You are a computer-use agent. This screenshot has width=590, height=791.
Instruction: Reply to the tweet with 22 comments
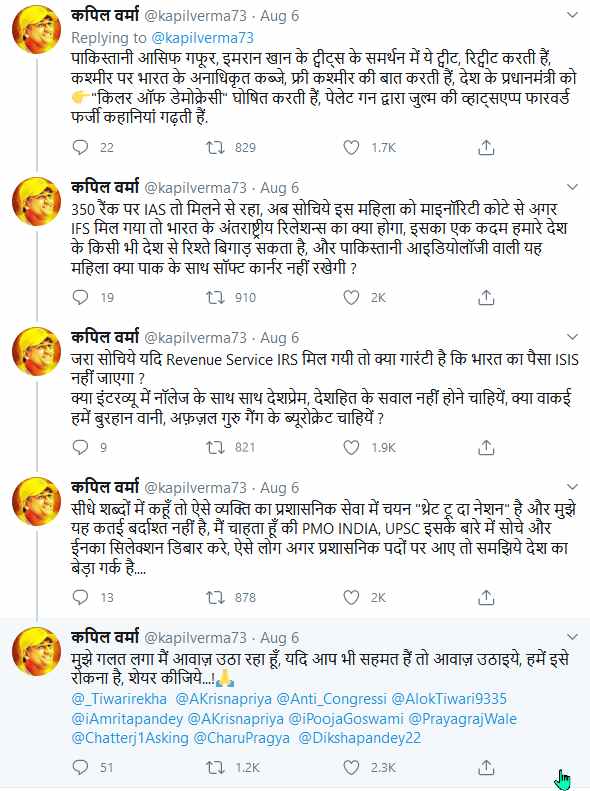click(81, 147)
